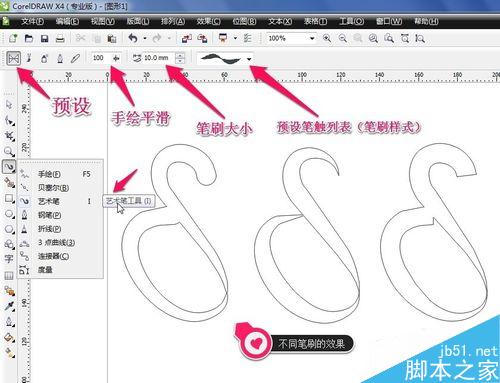Select the Pick tool in toolbox
Image resolution: width=500 pixels, height=383 pixels.
(9, 104)
